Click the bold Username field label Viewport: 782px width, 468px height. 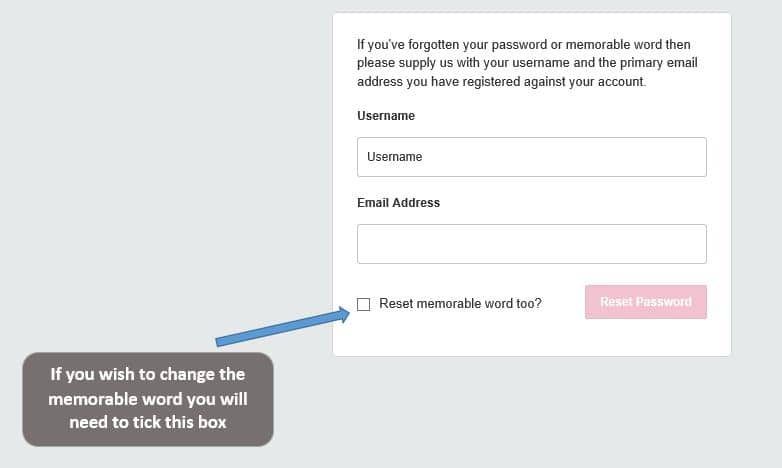(x=386, y=116)
